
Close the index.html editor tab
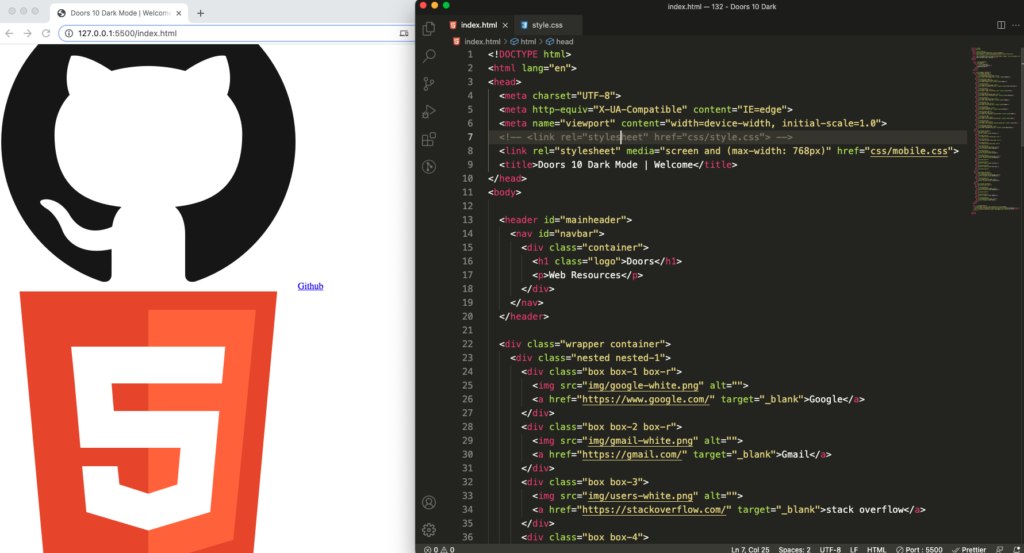coord(505,25)
